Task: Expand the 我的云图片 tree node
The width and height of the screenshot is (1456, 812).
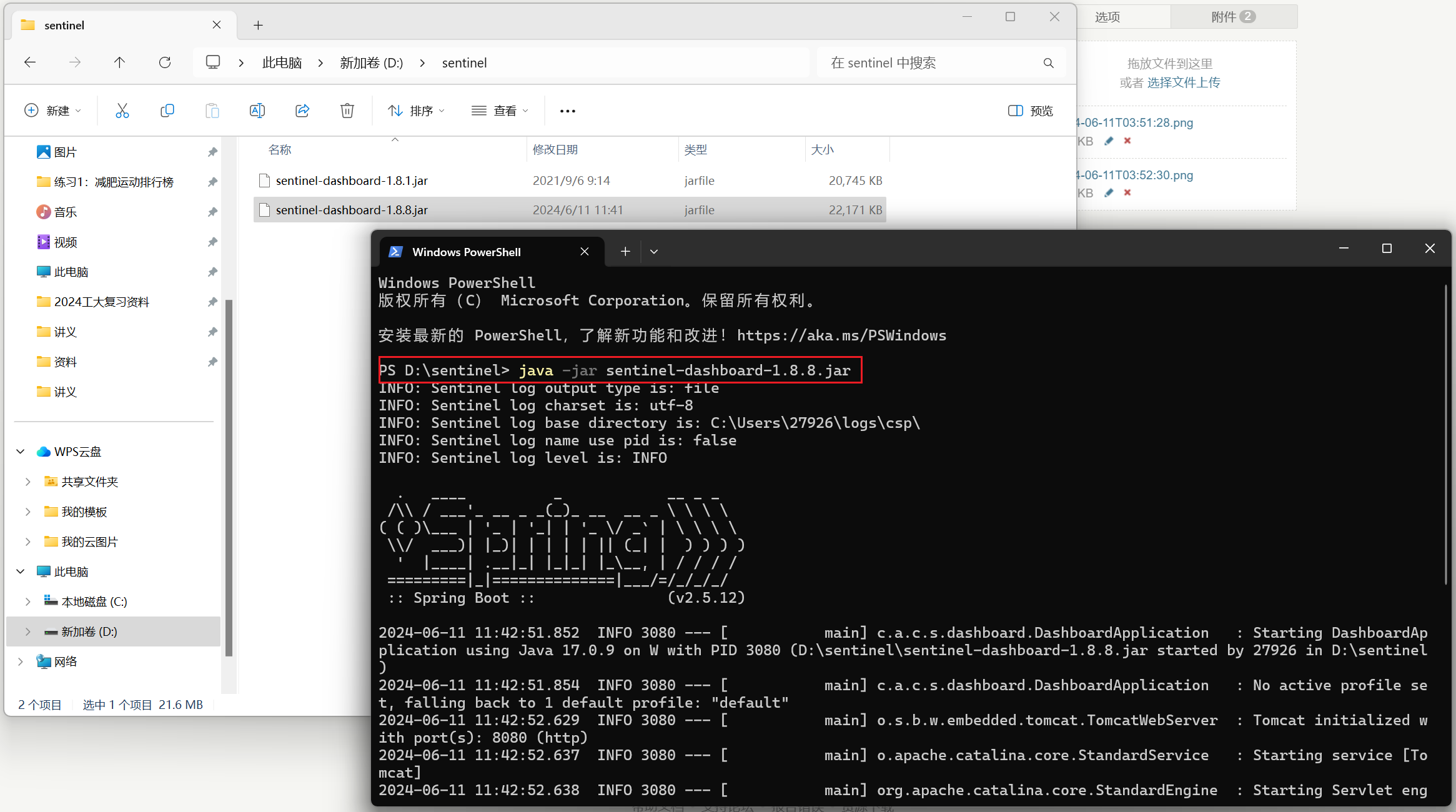Action: pyautogui.click(x=28, y=542)
